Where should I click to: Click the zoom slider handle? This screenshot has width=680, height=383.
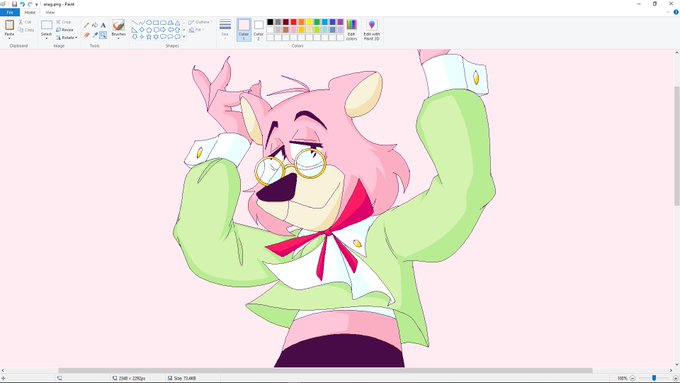[654, 378]
